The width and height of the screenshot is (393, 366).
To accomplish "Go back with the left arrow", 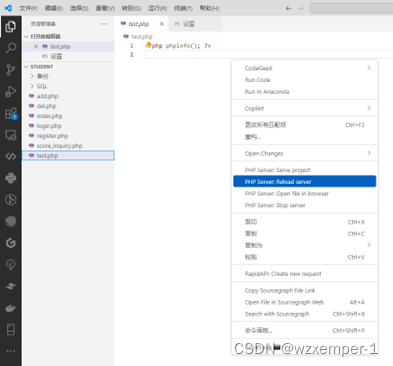I will pos(289,8).
